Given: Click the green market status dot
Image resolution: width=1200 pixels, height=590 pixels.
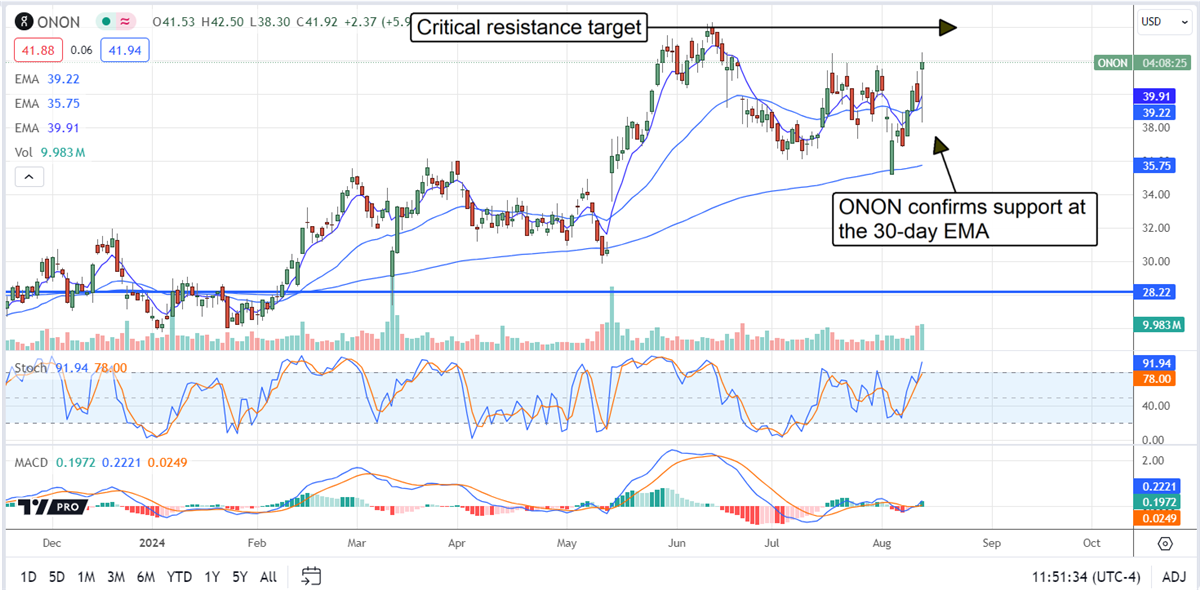Looking at the screenshot, I should (105, 21).
